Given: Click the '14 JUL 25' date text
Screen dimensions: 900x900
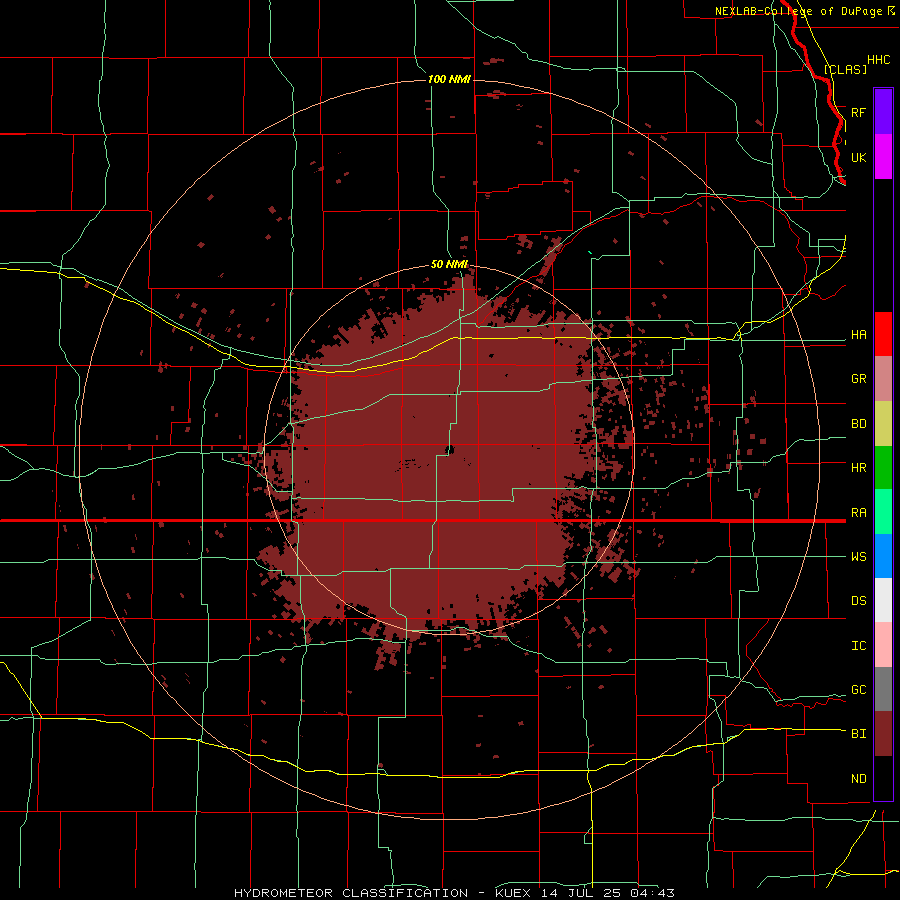Looking at the screenshot, I should coord(579,893).
